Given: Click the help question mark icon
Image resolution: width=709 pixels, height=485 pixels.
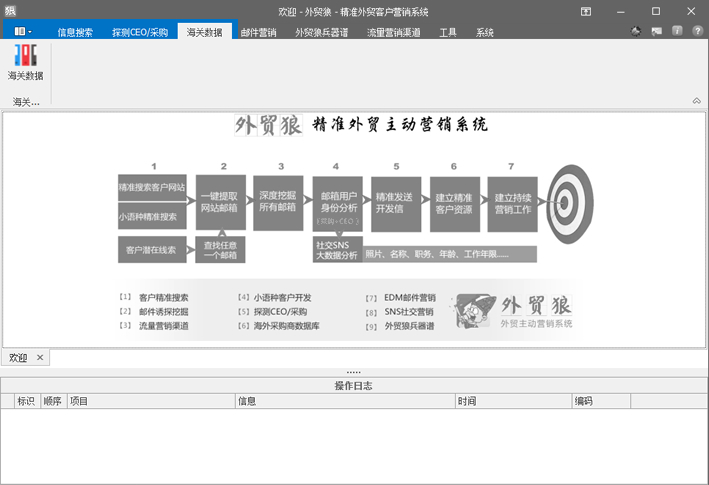Looking at the screenshot, I should 698,31.
